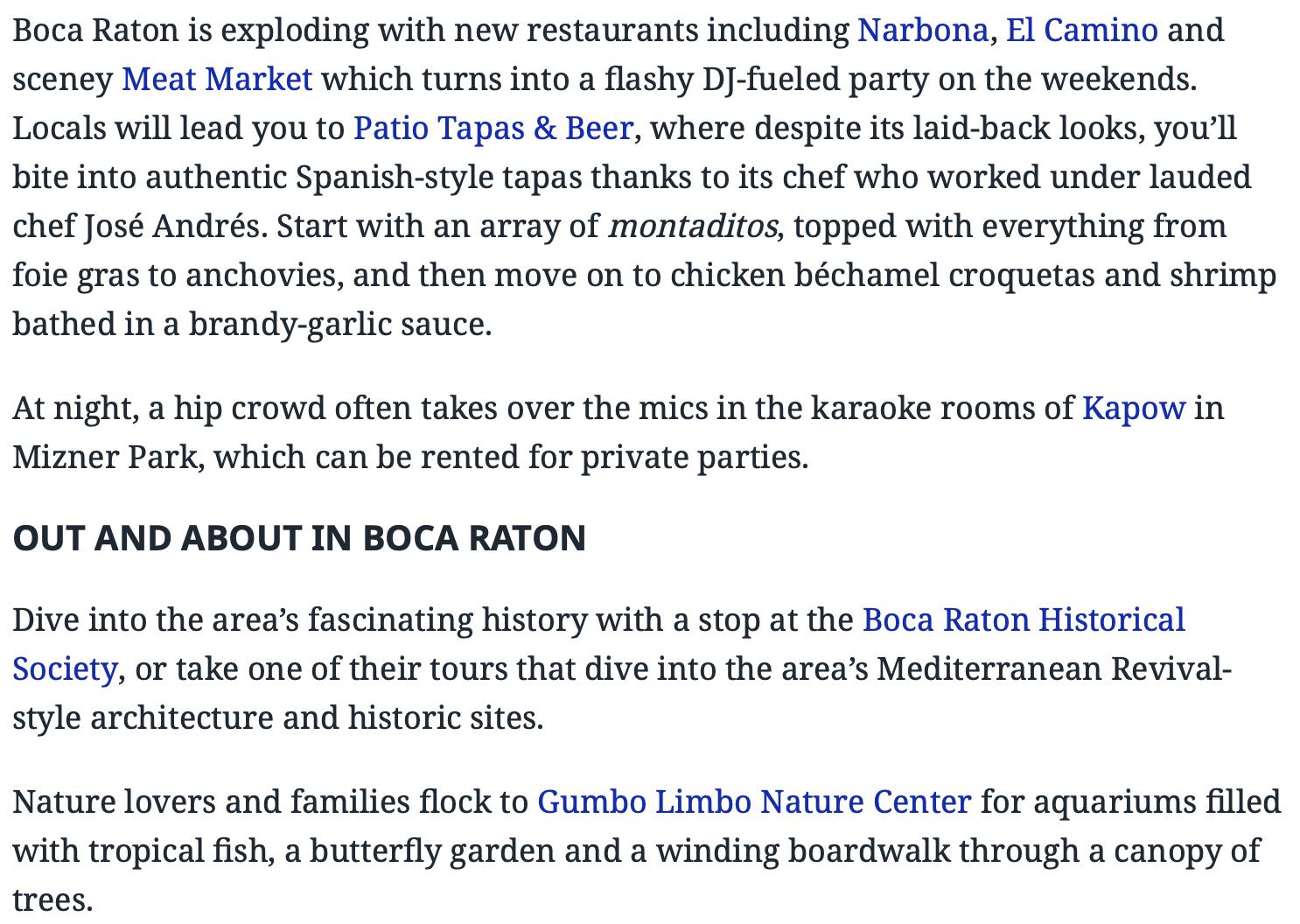The height and width of the screenshot is (924, 1300).
Task: Click the Kapow karaoke link
Action: [1134, 409]
